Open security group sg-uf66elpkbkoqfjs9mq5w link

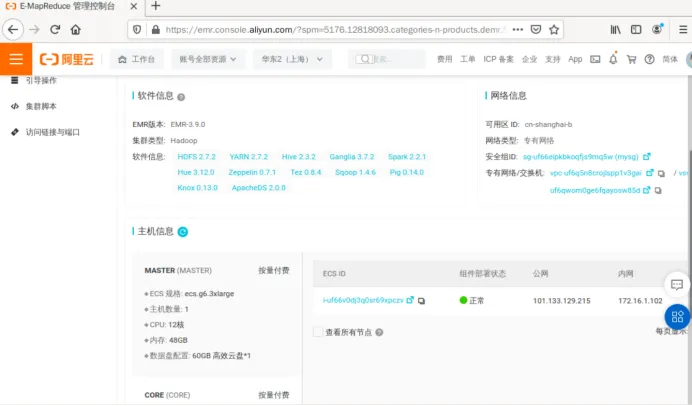pos(580,157)
